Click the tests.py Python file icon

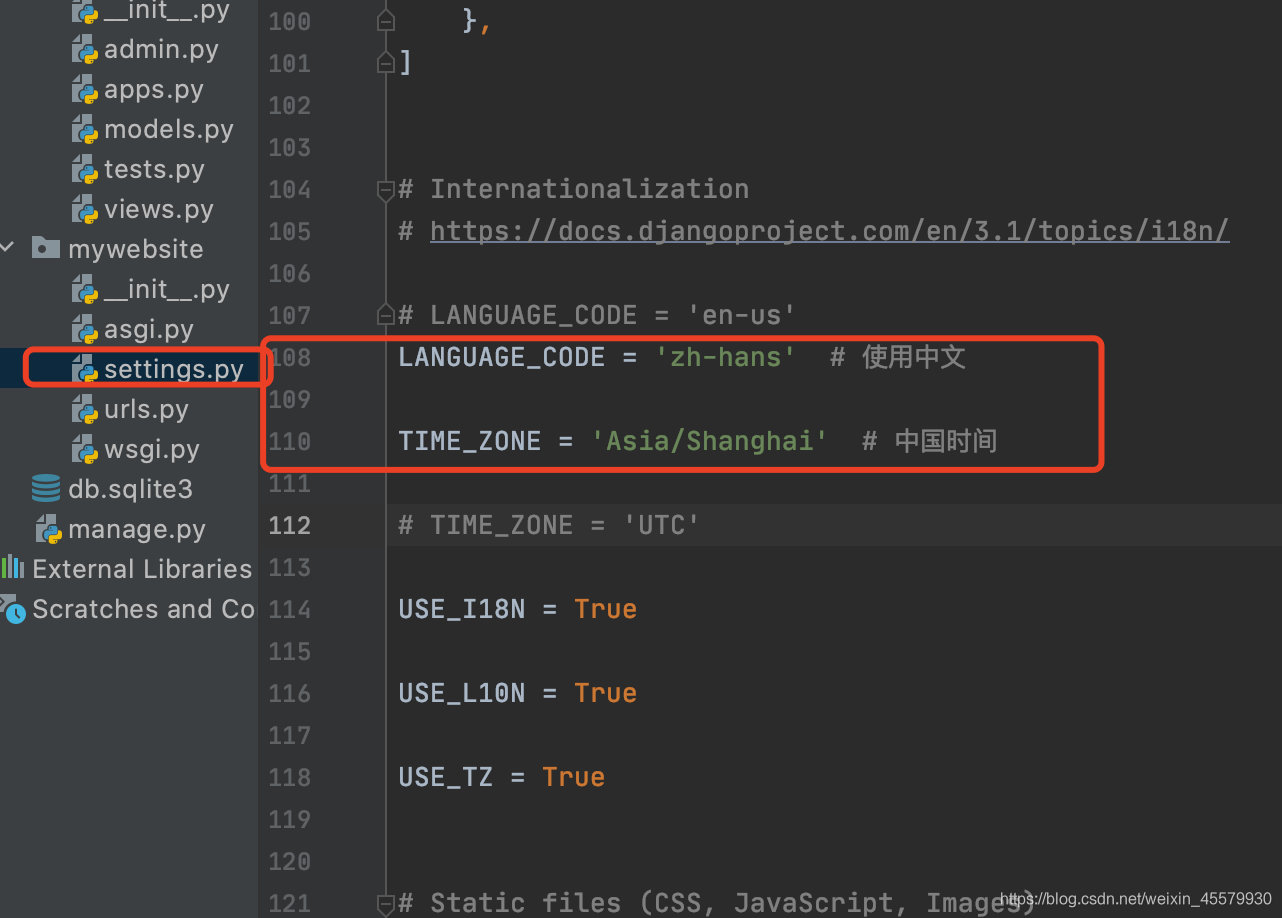[x=84, y=170]
